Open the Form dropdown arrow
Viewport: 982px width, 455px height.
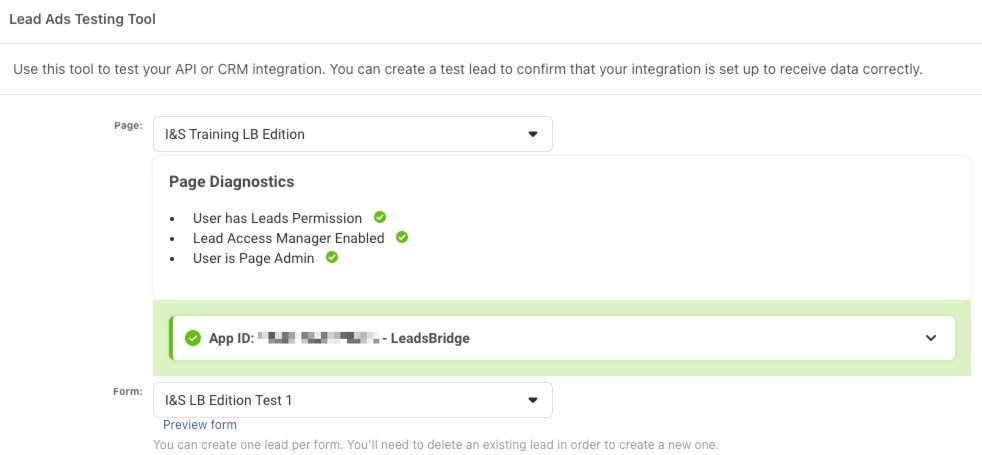coord(533,400)
